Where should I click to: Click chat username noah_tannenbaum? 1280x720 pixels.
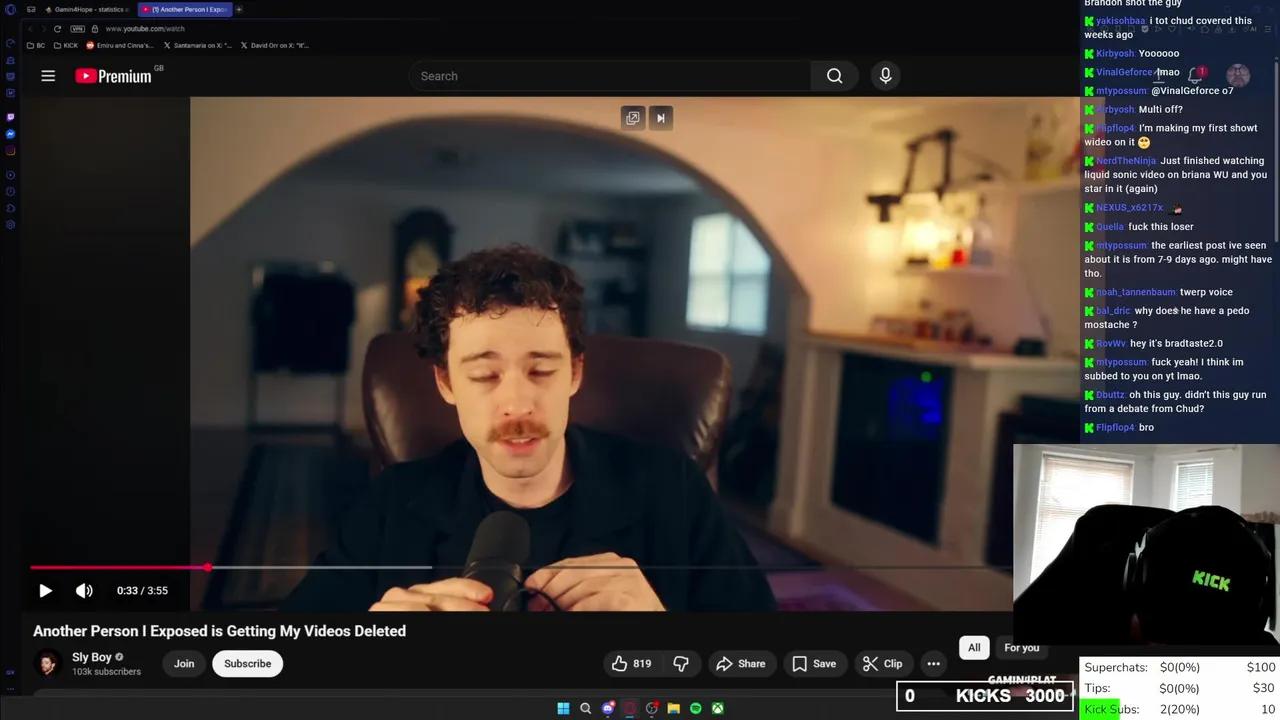[1135, 292]
